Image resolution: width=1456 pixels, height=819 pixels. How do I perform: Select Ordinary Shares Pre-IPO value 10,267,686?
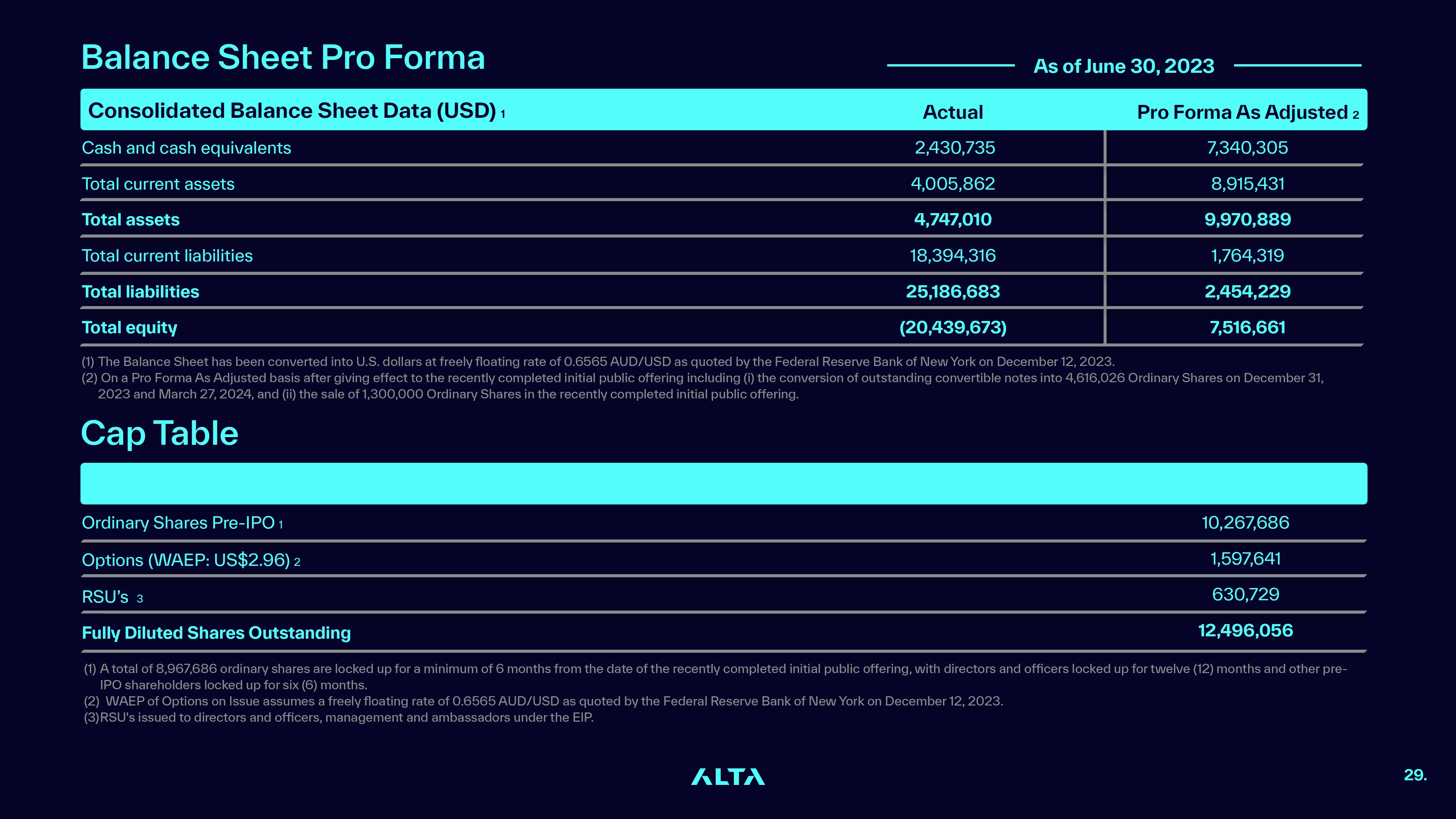(x=1245, y=523)
